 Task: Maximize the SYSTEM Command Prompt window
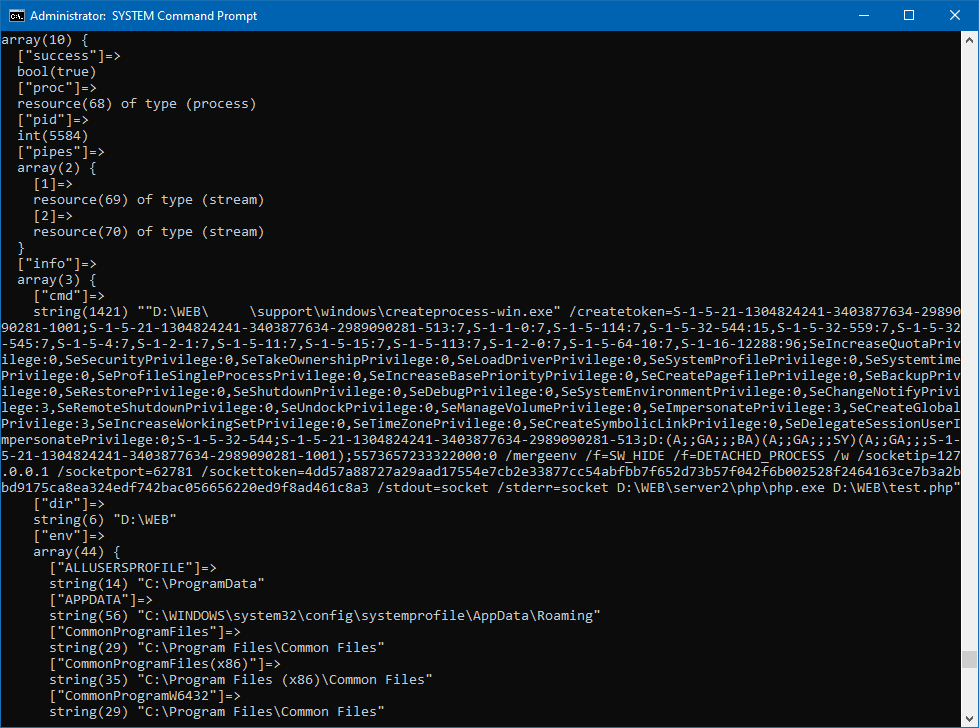click(x=909, y=16)
